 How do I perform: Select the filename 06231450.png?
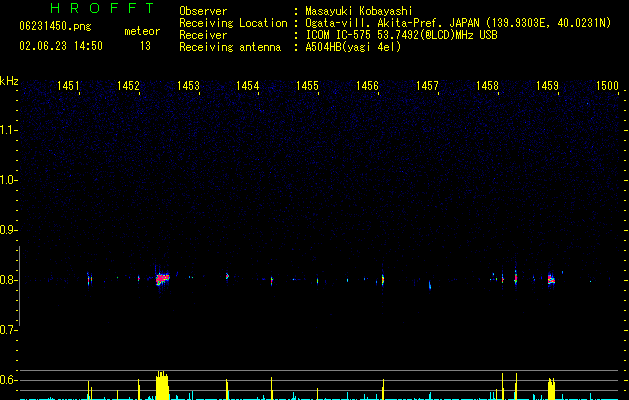(55, 26)
